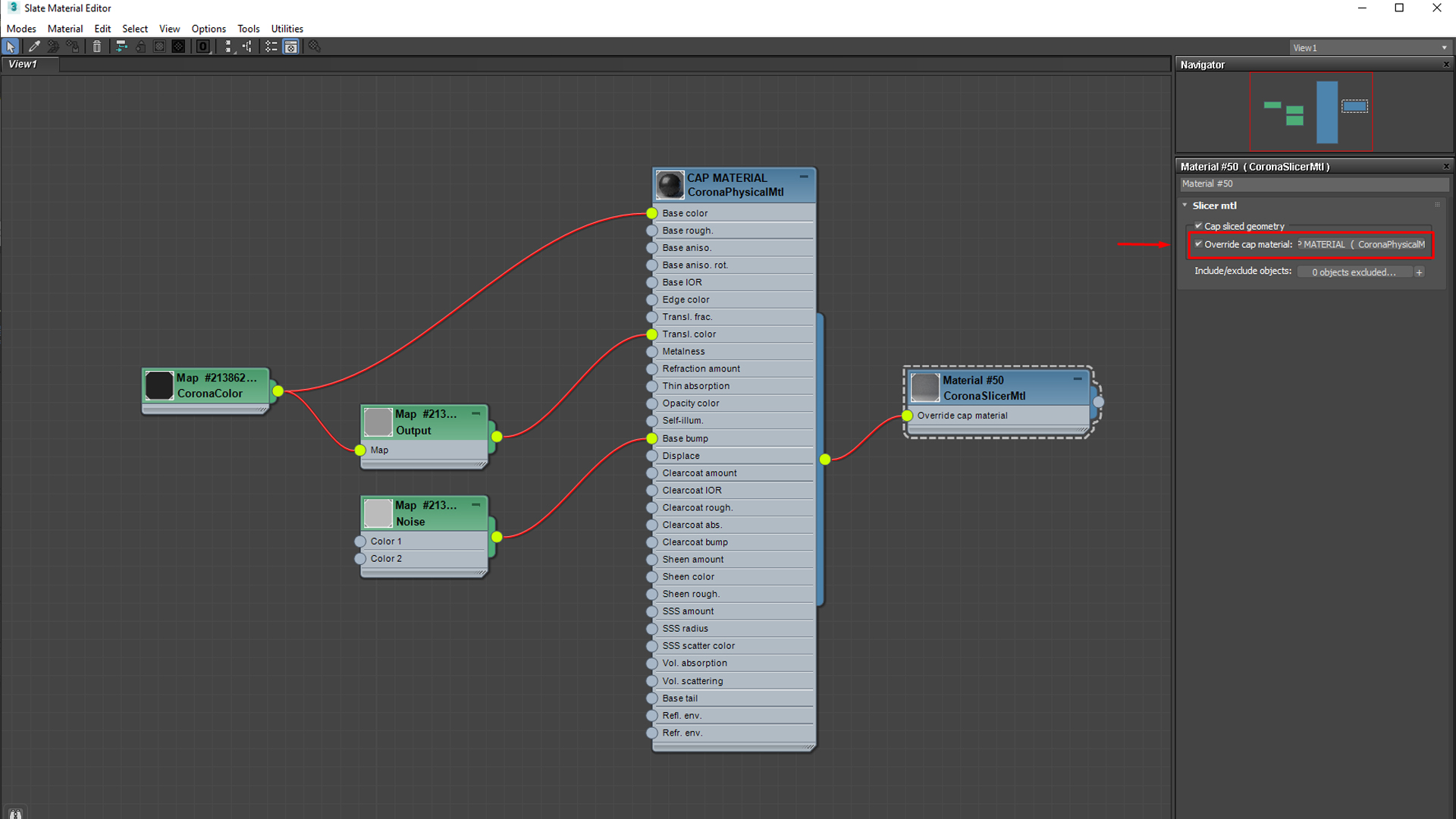Collapse the Slicer mtl rollout
Image resolution: width=1456 pixels, height=819 pixels.
pyautogui.click(x=1185, y=205)
